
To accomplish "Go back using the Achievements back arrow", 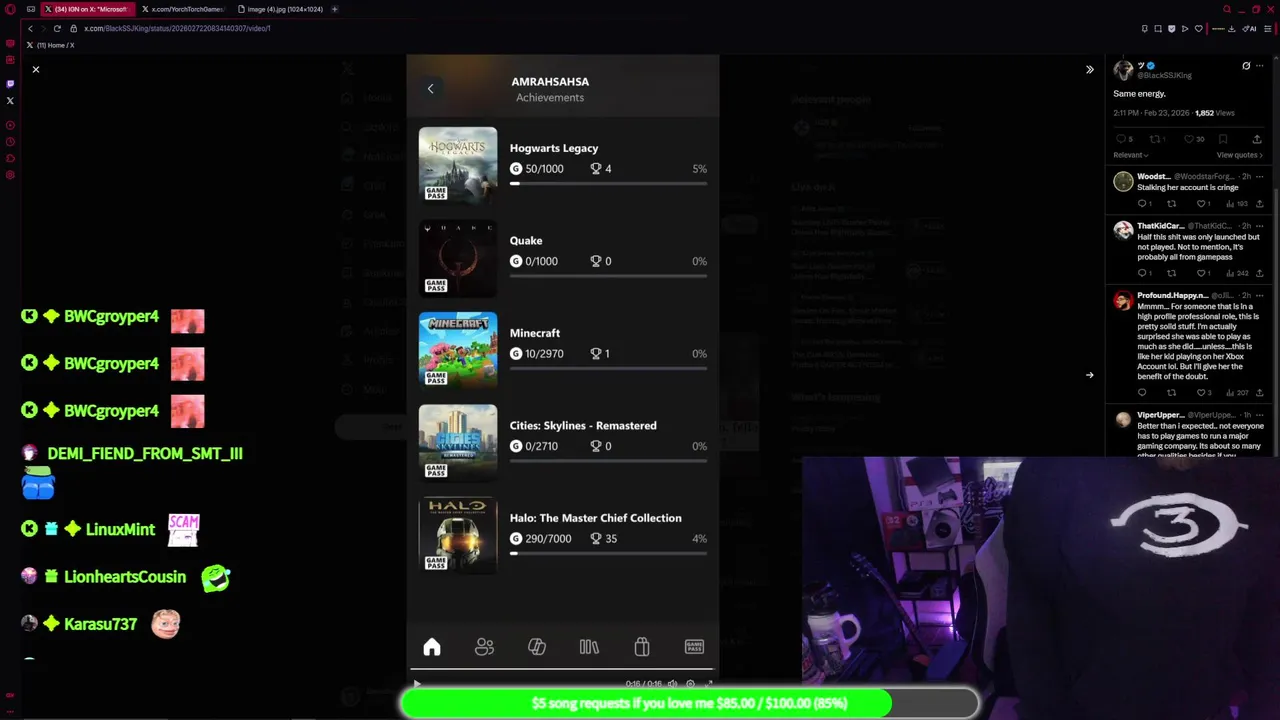I will (x=430, y=88).
